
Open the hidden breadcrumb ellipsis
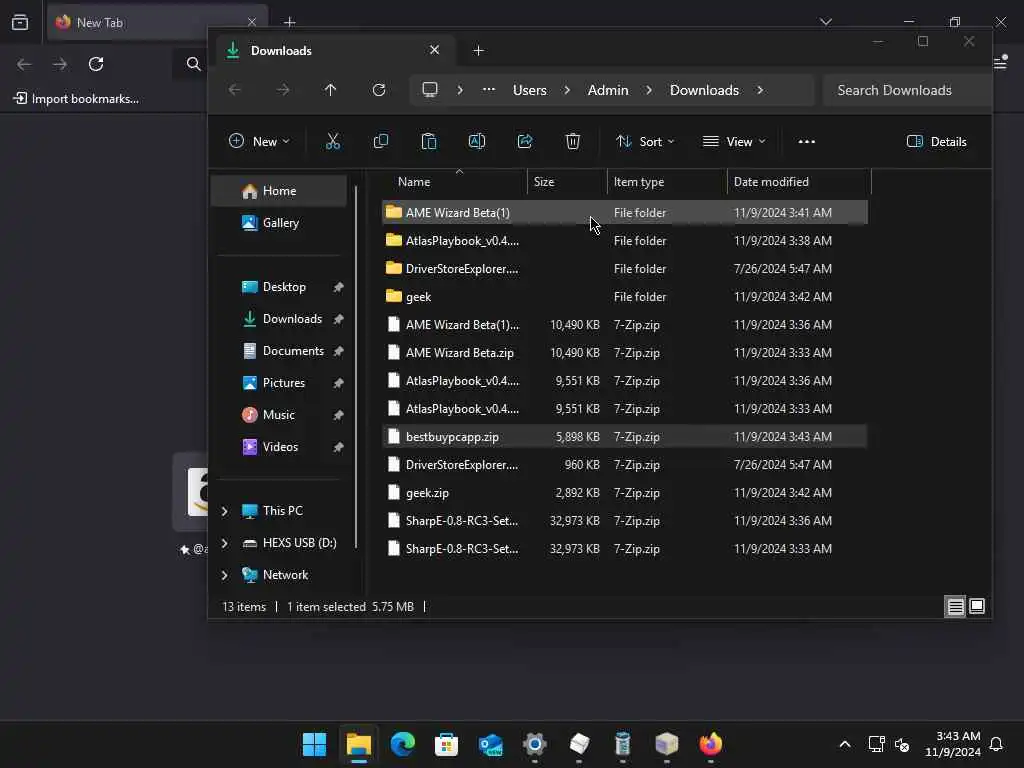(x=488, y=90)
